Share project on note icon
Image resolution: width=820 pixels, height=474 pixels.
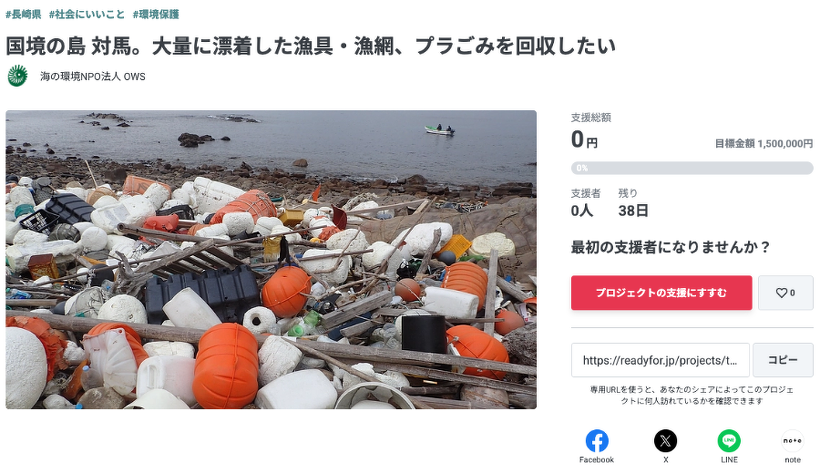click(x=792, y=441)
